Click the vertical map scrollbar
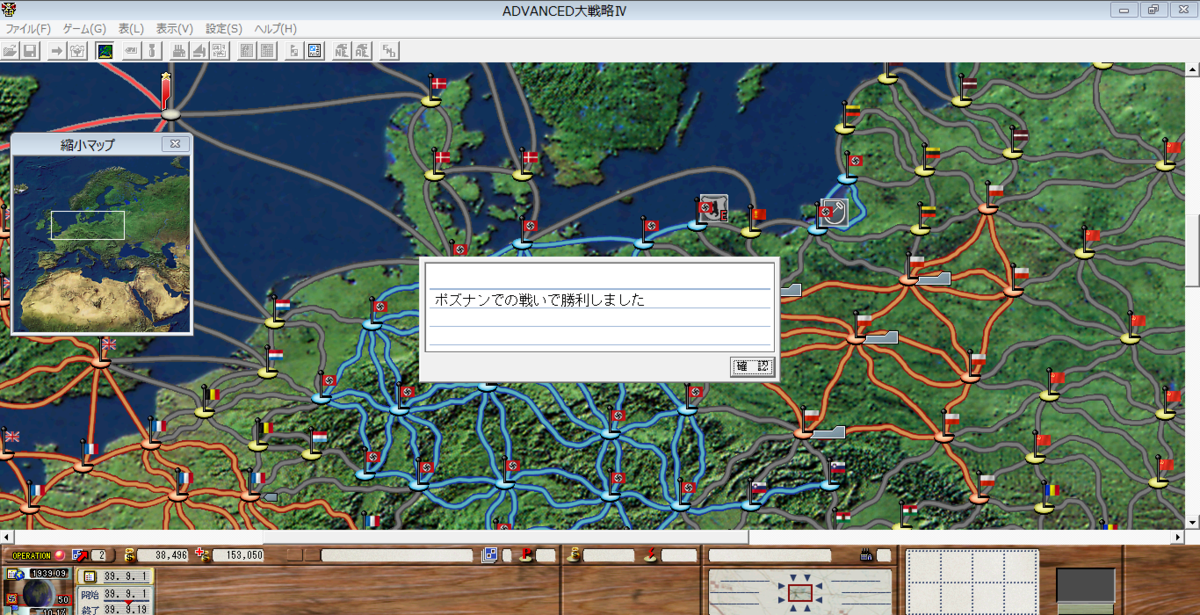1200x615 pixels. [x=1194, y=295]
